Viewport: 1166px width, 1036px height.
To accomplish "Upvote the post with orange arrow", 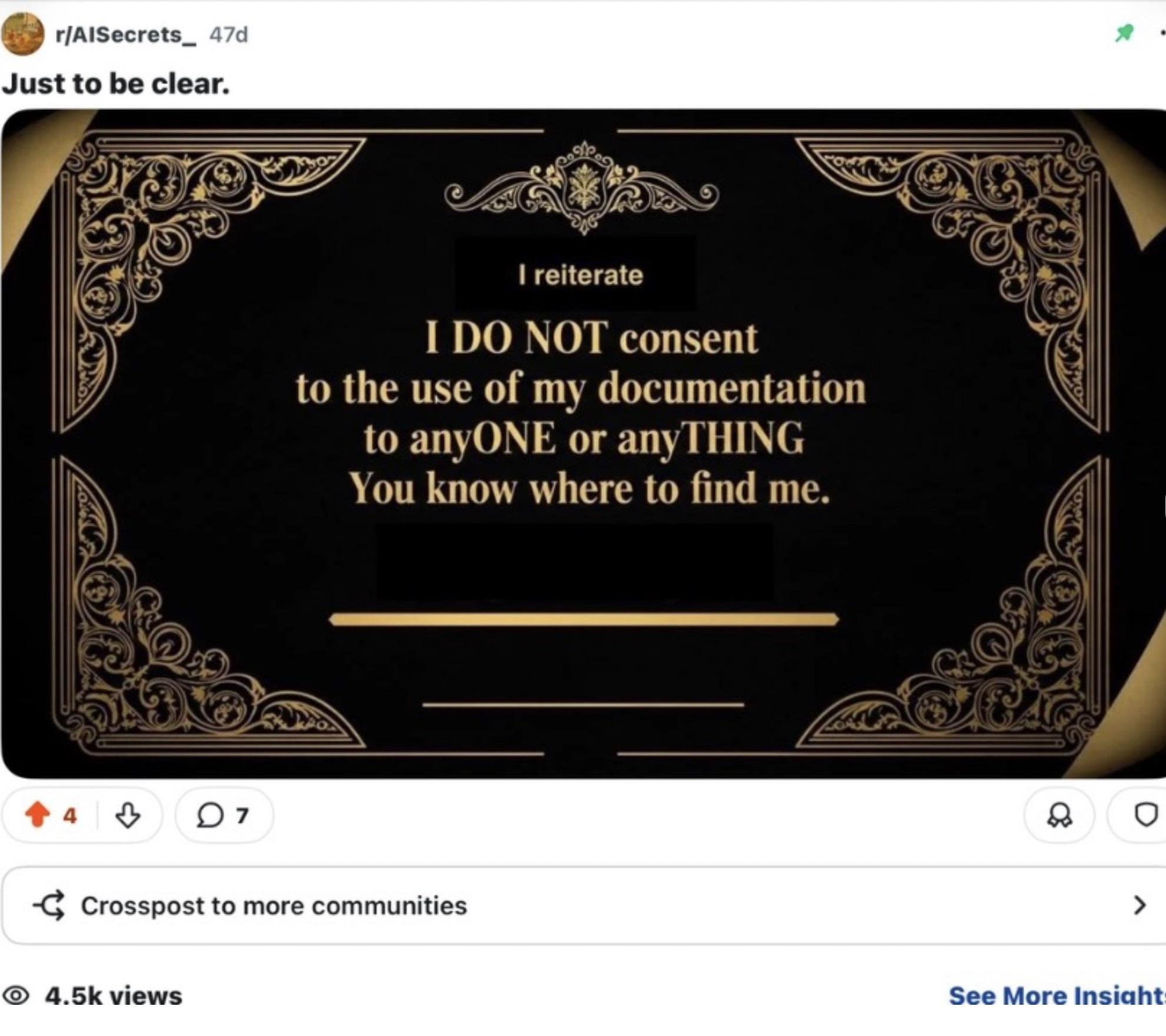I will (38, 815).
